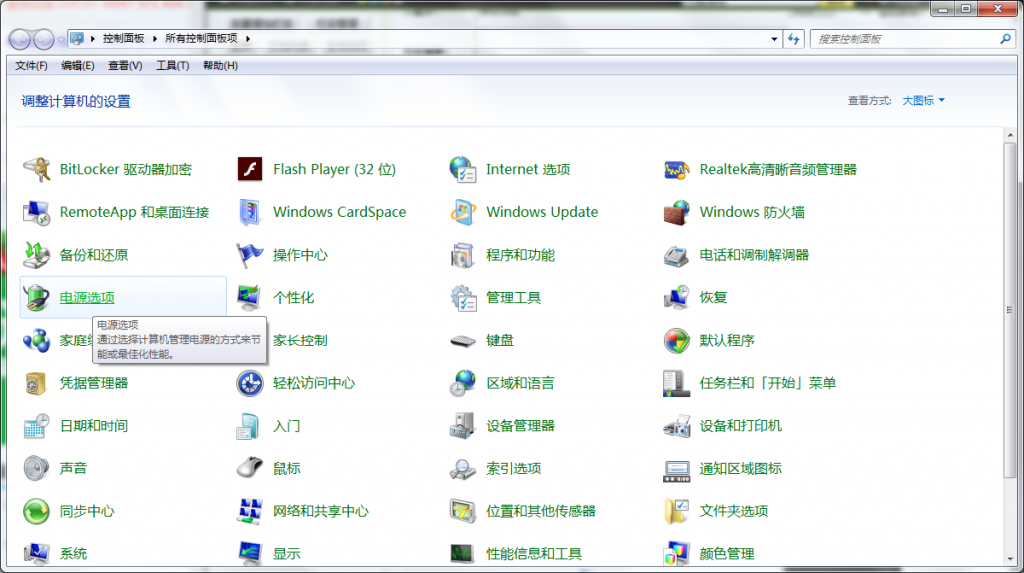Open the 程序和功能 icon
1024x573 pixels.
point(462,255)
